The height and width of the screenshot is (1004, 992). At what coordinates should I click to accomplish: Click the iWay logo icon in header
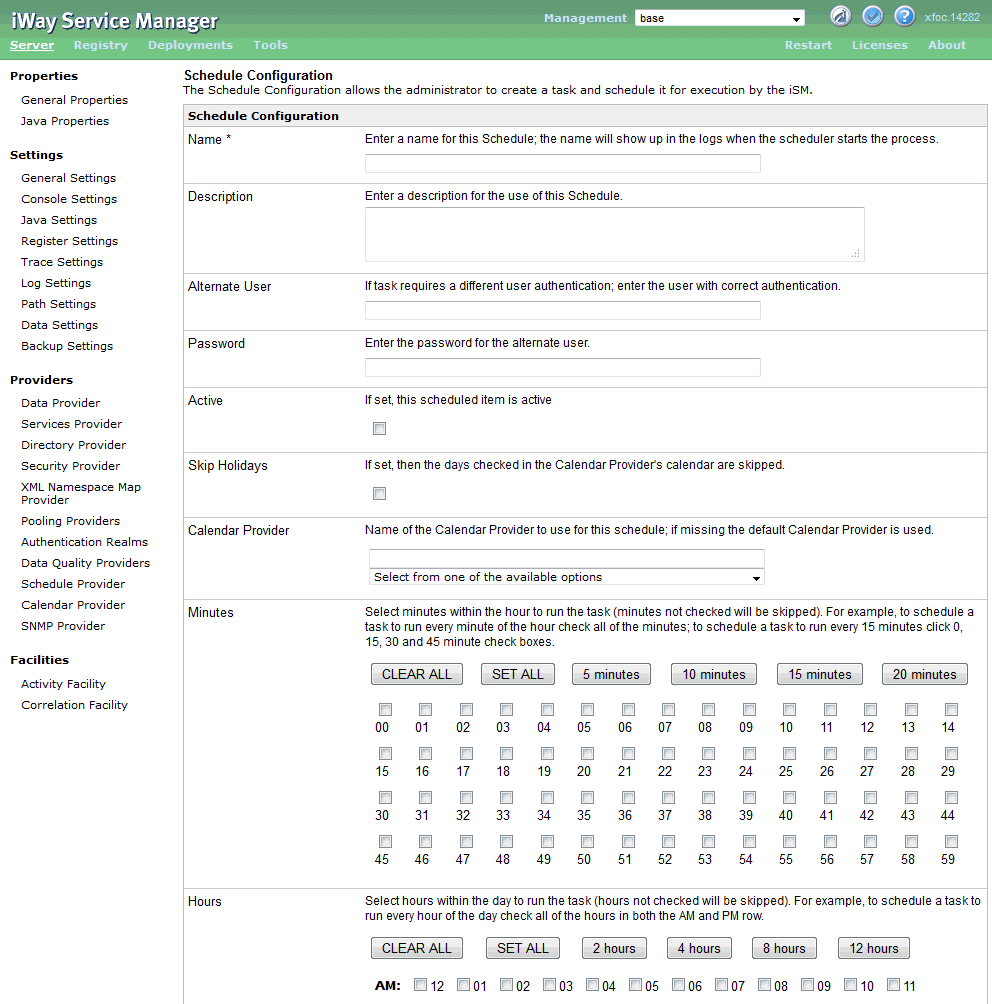[x=840, y=16]
